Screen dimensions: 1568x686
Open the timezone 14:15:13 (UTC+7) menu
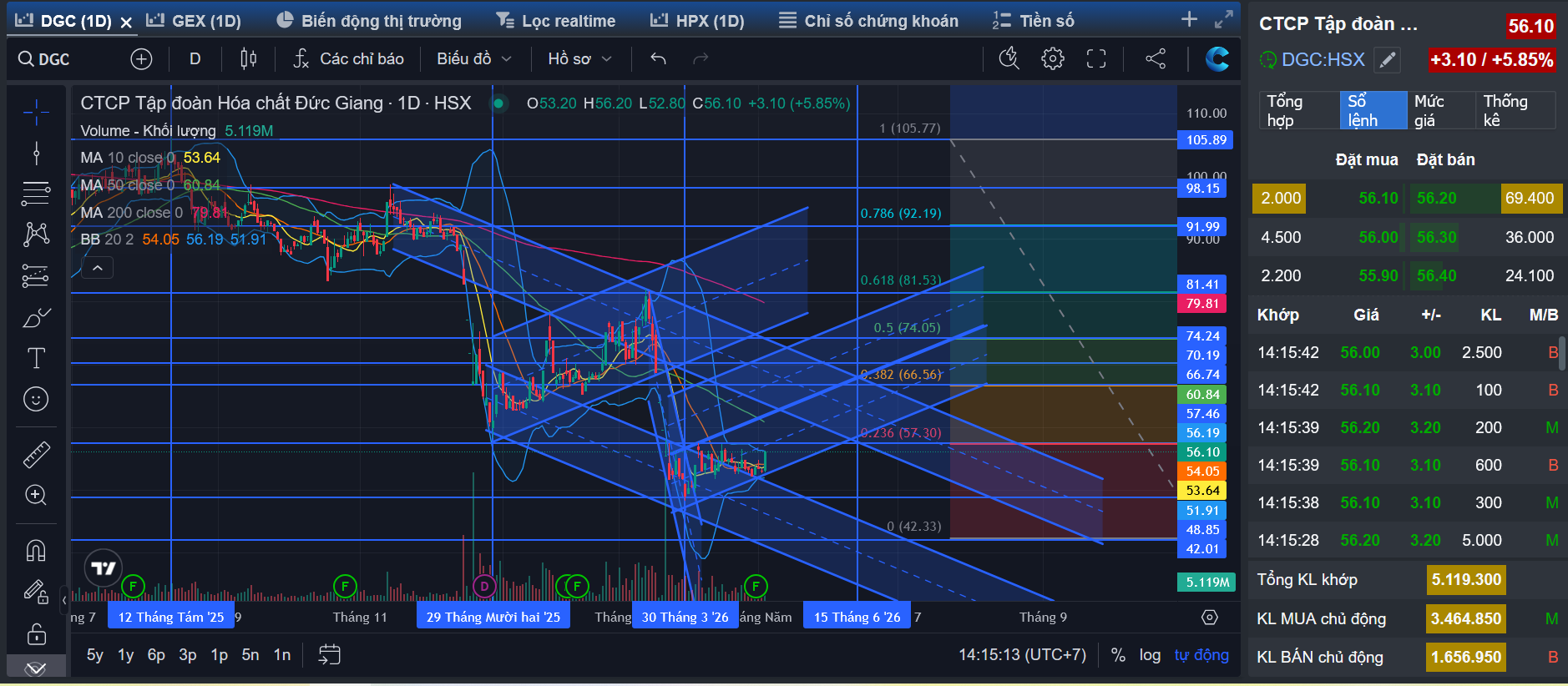click(x=1022, y=655)
